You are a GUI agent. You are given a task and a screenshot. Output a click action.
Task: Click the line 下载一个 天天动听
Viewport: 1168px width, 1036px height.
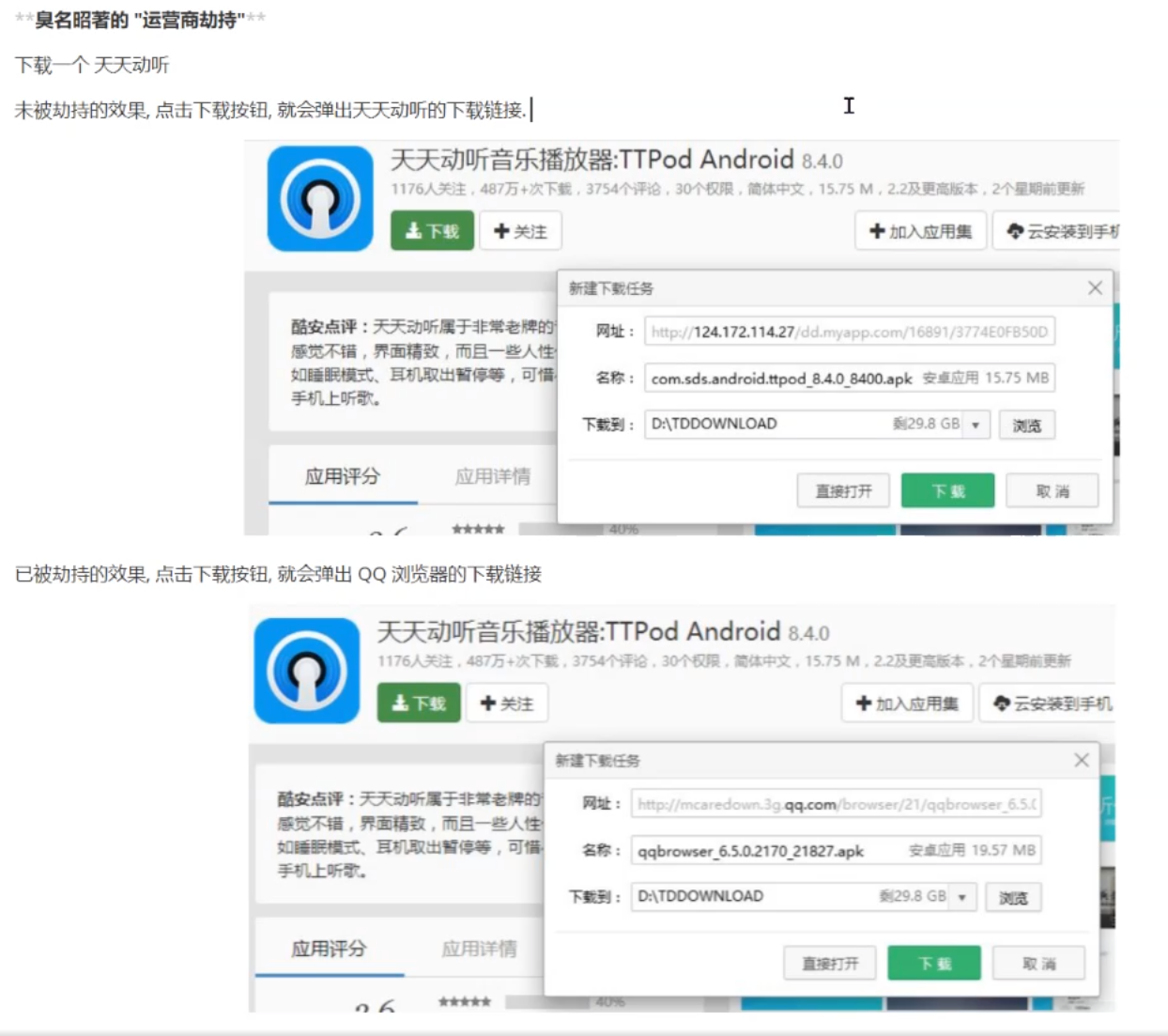coord(92,65)
